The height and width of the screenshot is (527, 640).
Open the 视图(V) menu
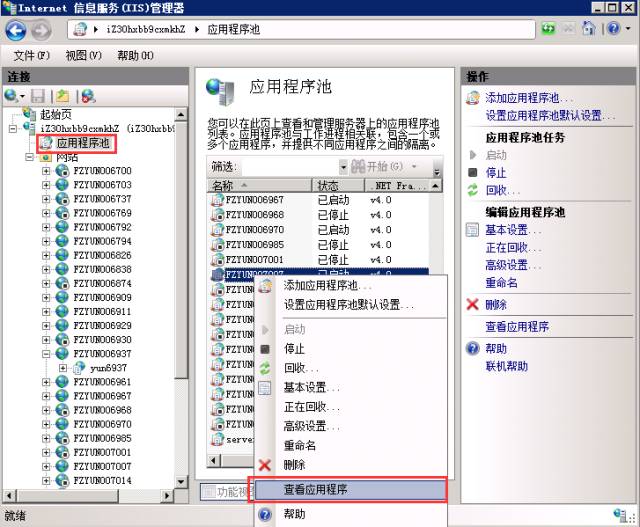[x=82, y=55]
